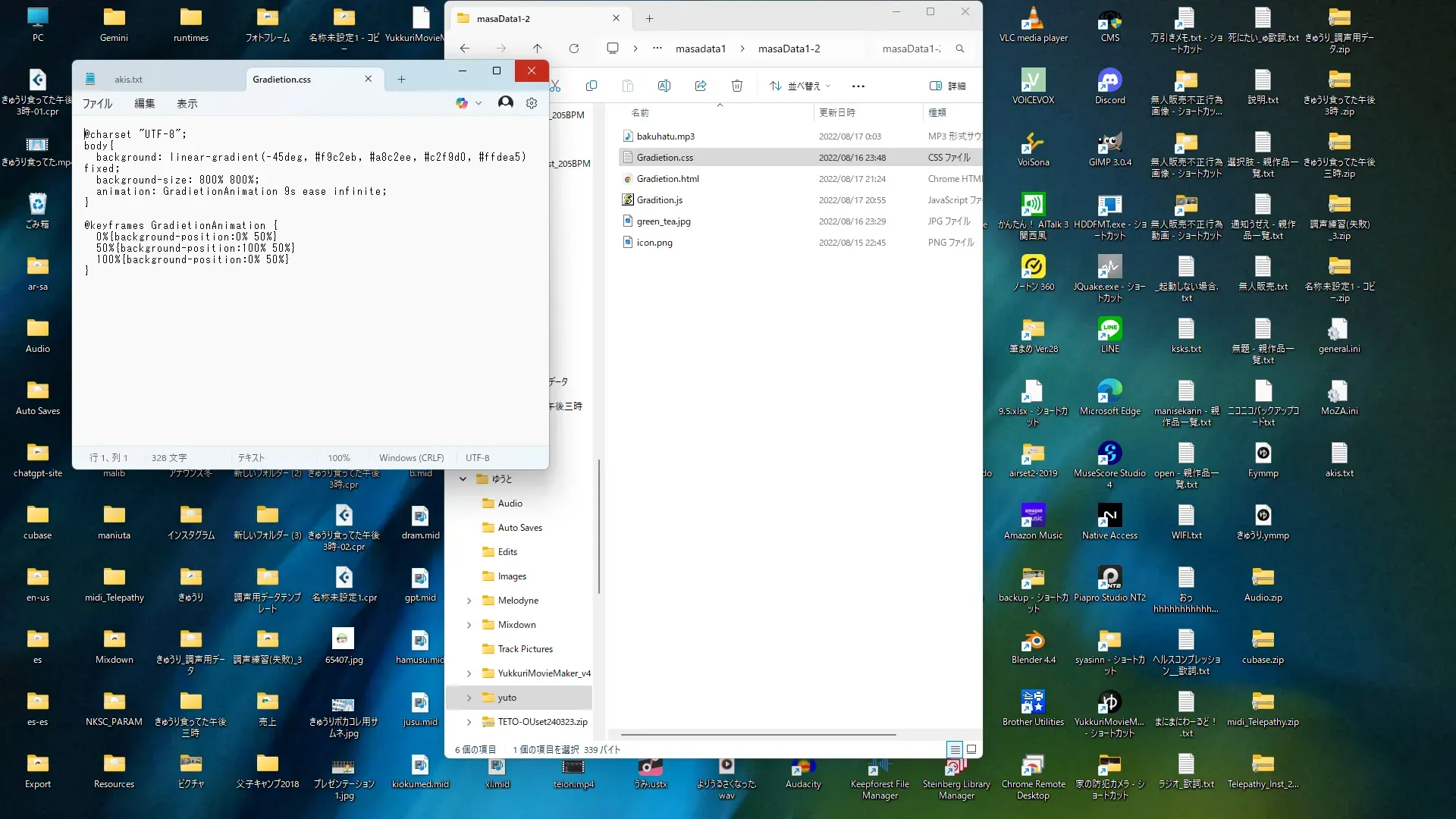
Task: Click the Explorer horizontal scrollbar
Action: (758, 734)
